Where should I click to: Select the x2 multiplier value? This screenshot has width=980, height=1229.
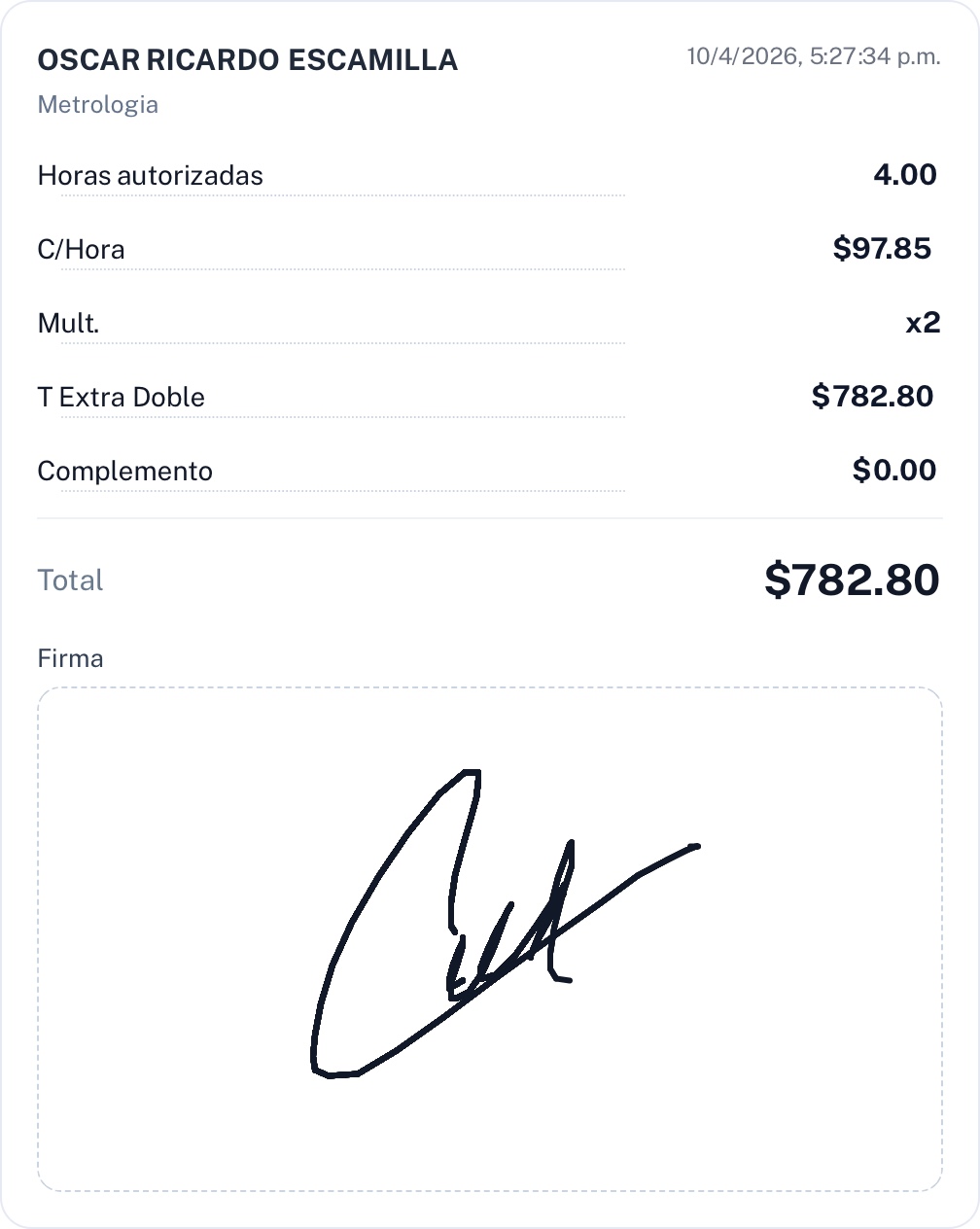coord(923,323)
